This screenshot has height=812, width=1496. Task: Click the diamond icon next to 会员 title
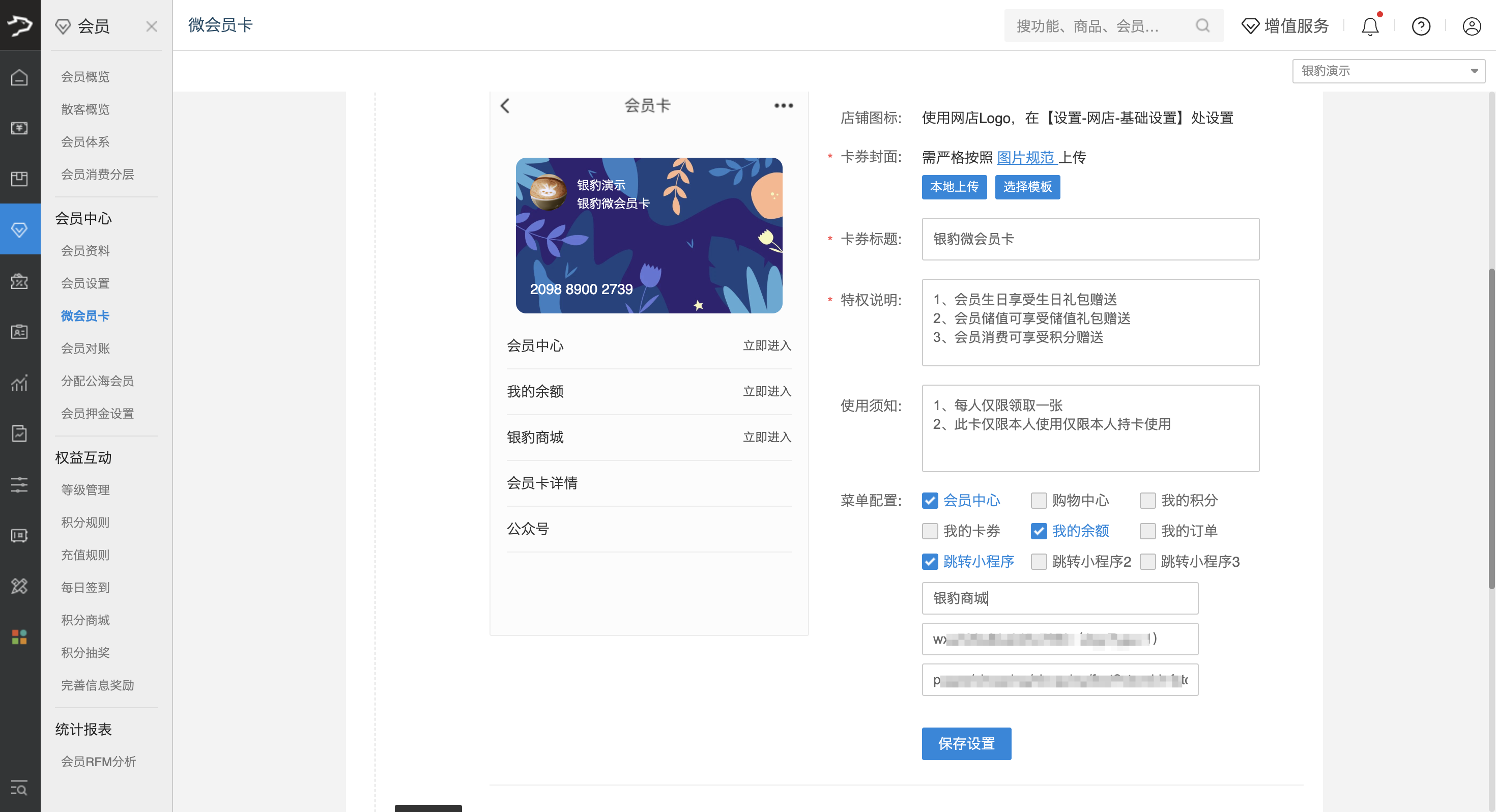pyautogui.click(x=63, y=26)
